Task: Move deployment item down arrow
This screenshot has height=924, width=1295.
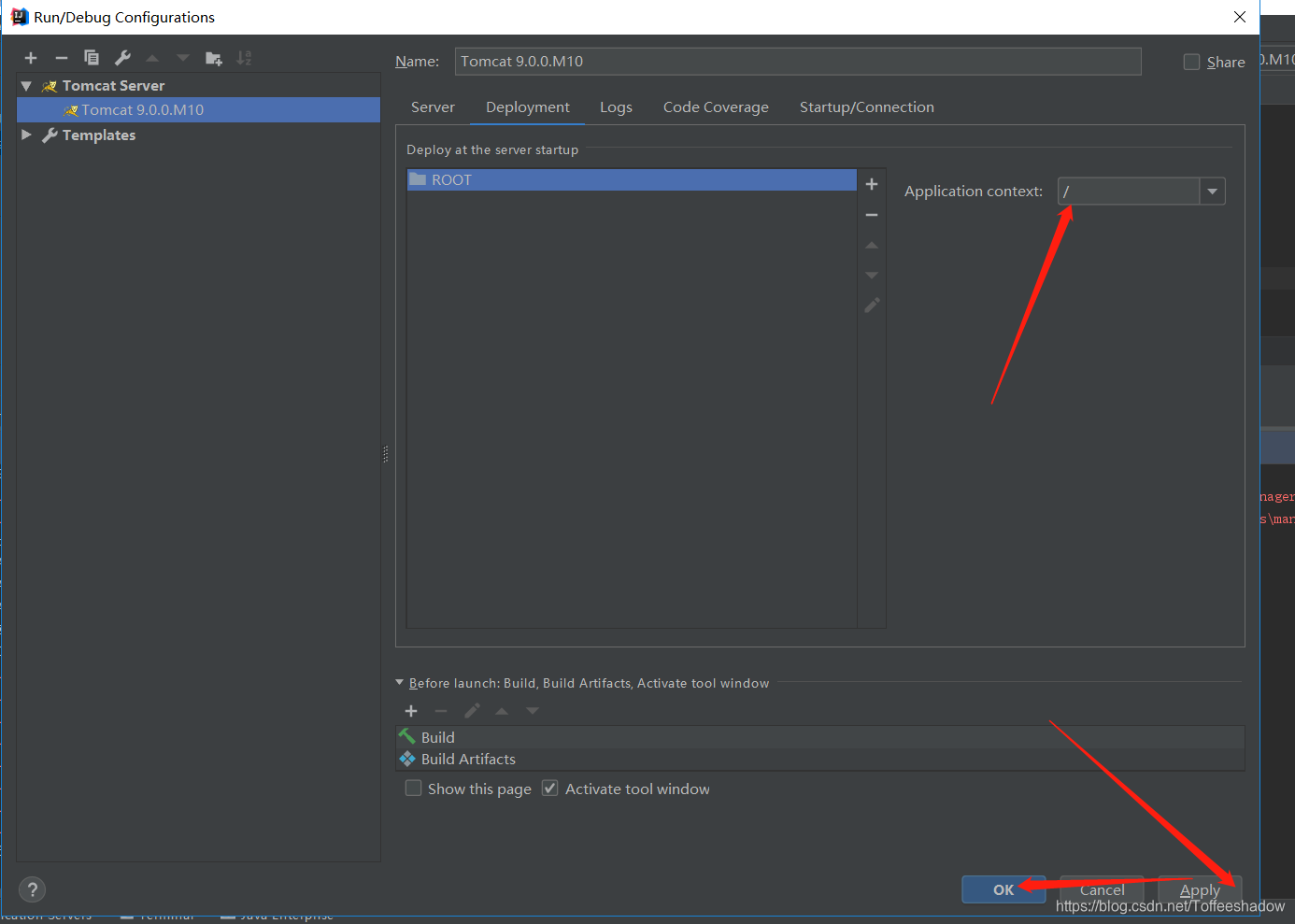Action: (872, 276)
